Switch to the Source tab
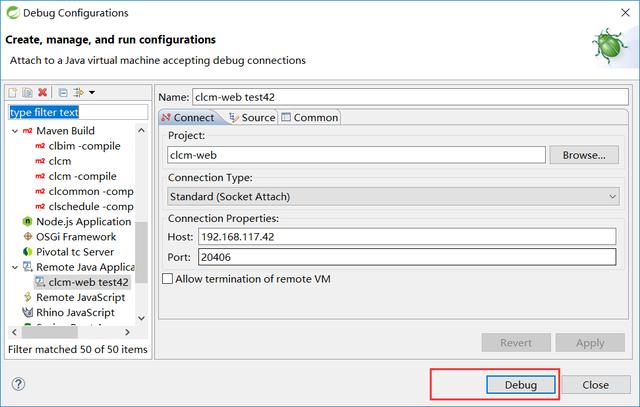Viewport: 640px width, 407px height. (252, 117)
